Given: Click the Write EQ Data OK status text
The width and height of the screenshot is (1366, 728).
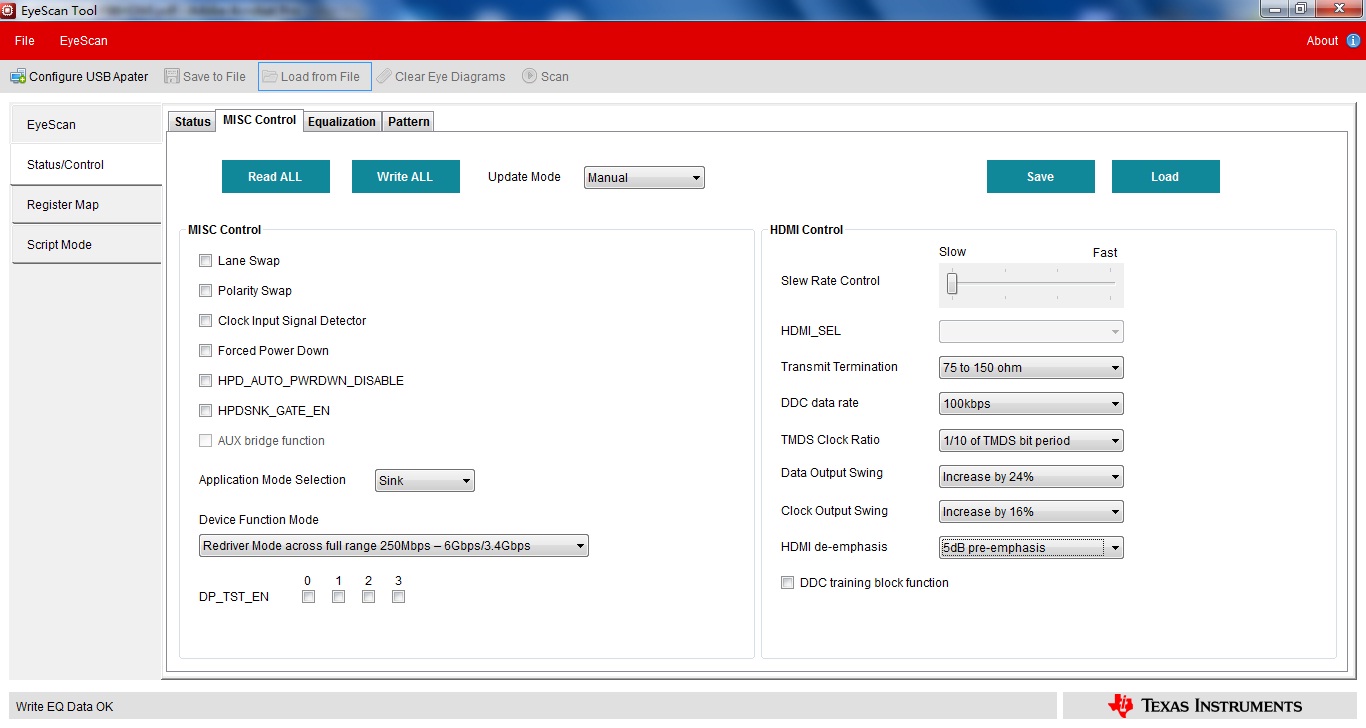Looking at the screenshot, I should coord(64,707).
